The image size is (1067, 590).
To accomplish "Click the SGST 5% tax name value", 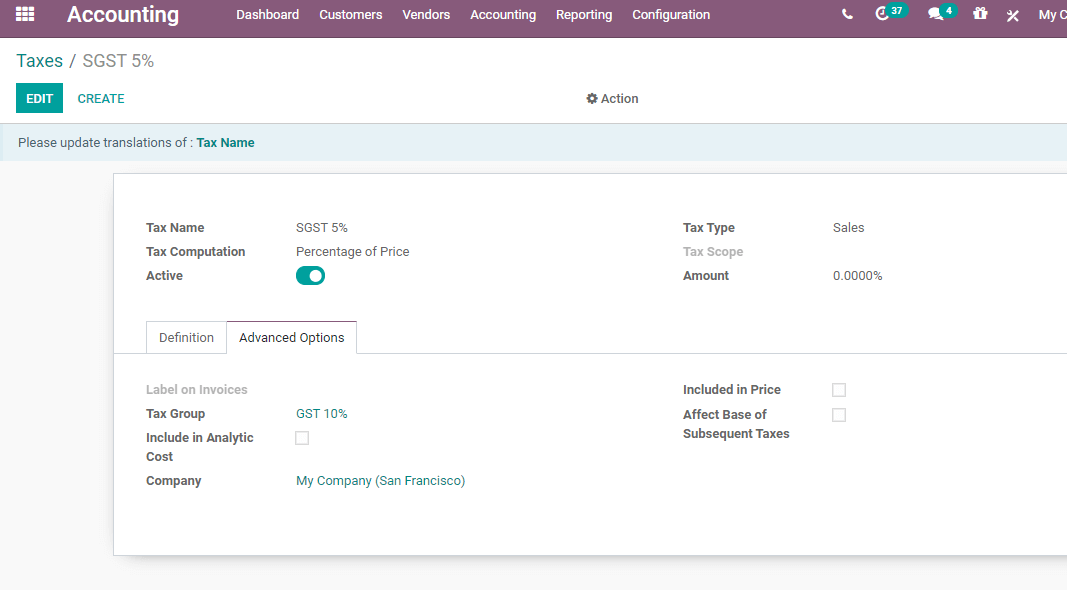I will pos(322,228).
